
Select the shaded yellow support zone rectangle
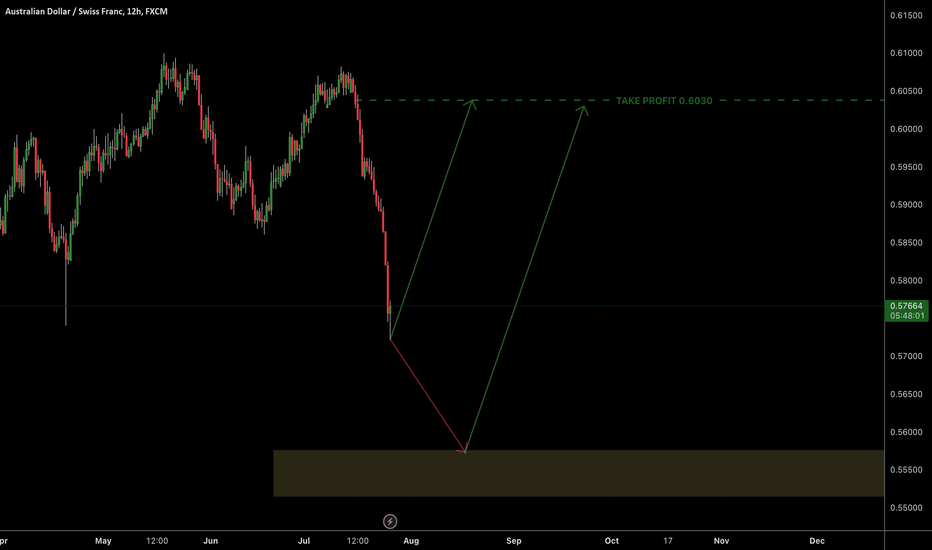pyautogui.click(x=578, y=473)
